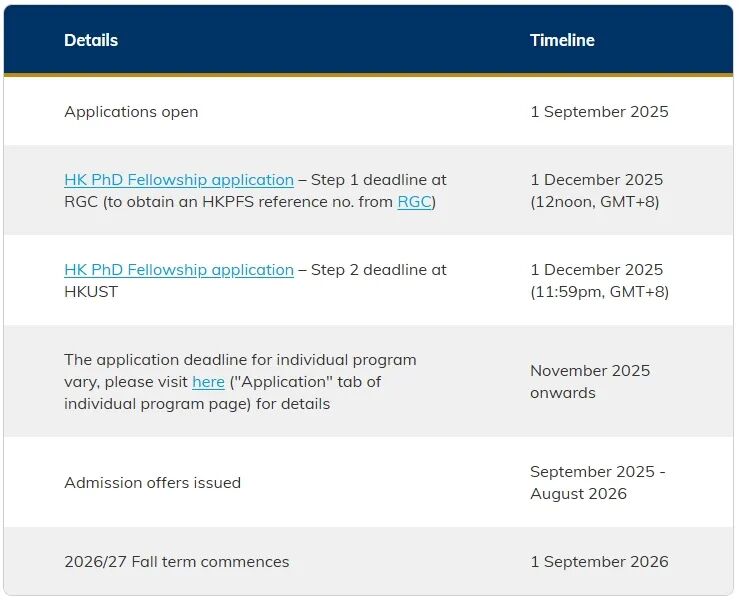Click 1 December 2025 date above 12noon
Image resolution: width=740 pixels, height=602 pixels.
[x=596, y=180]
